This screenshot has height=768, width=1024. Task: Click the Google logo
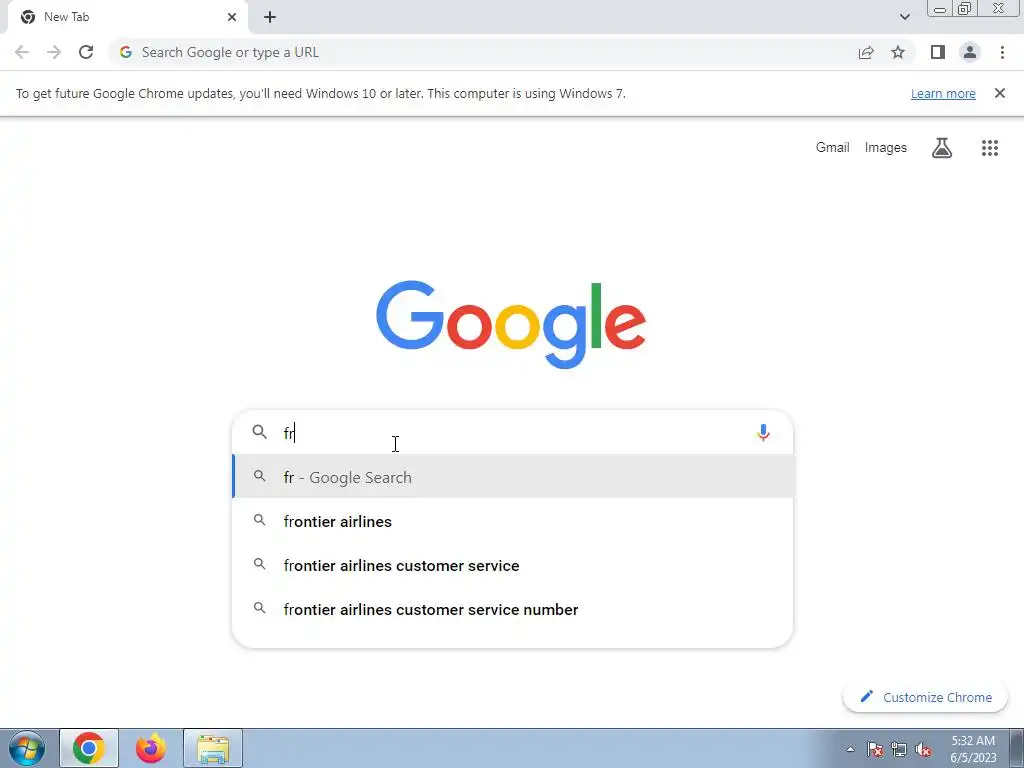(511, 325)
